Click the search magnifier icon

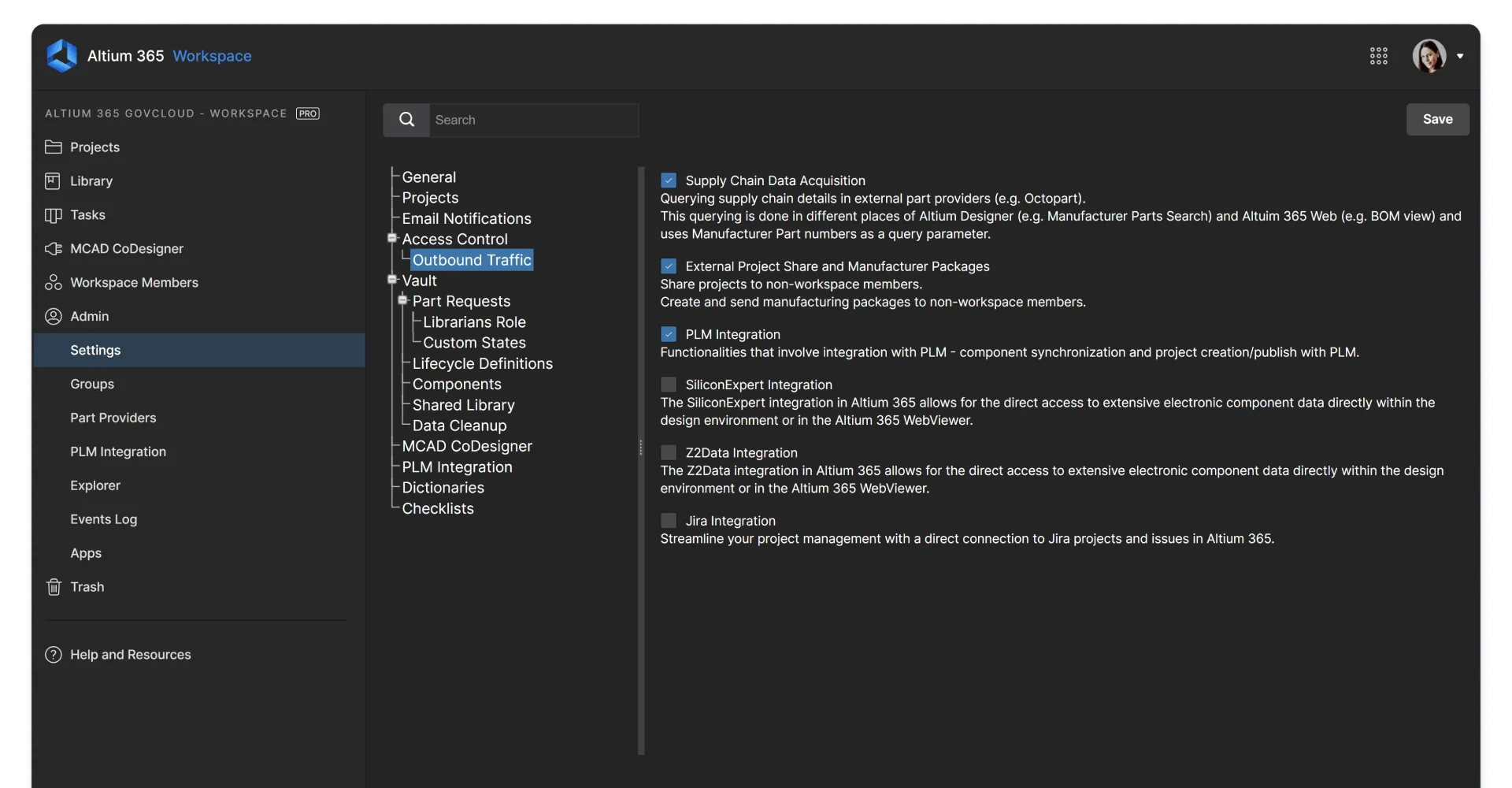point(406,120)
